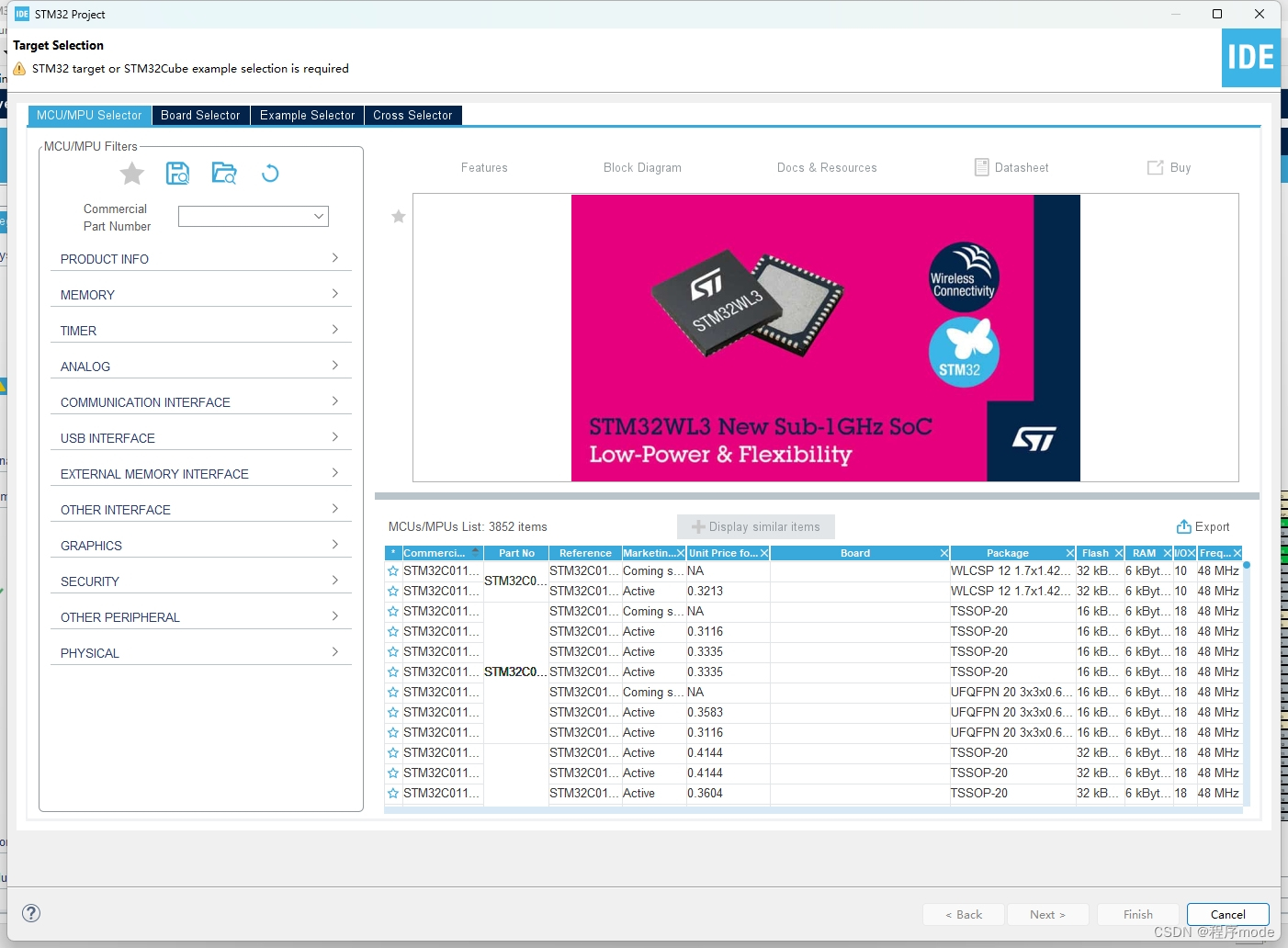1288x948 pixels.
Task: Switch to the Board Selector tab
Action: (x=200, y=115)
